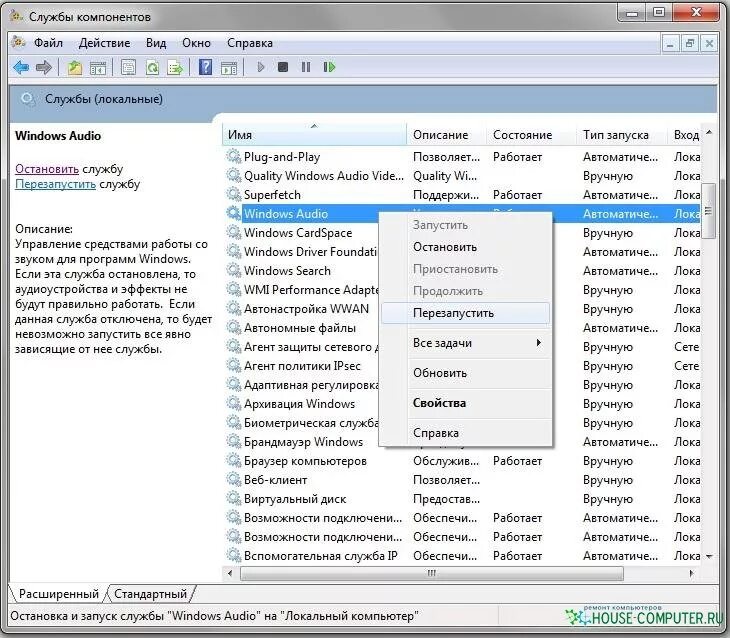Click the horizontal scrollbar right arrow
730x638 pixels.
click(x=692, y=573)
